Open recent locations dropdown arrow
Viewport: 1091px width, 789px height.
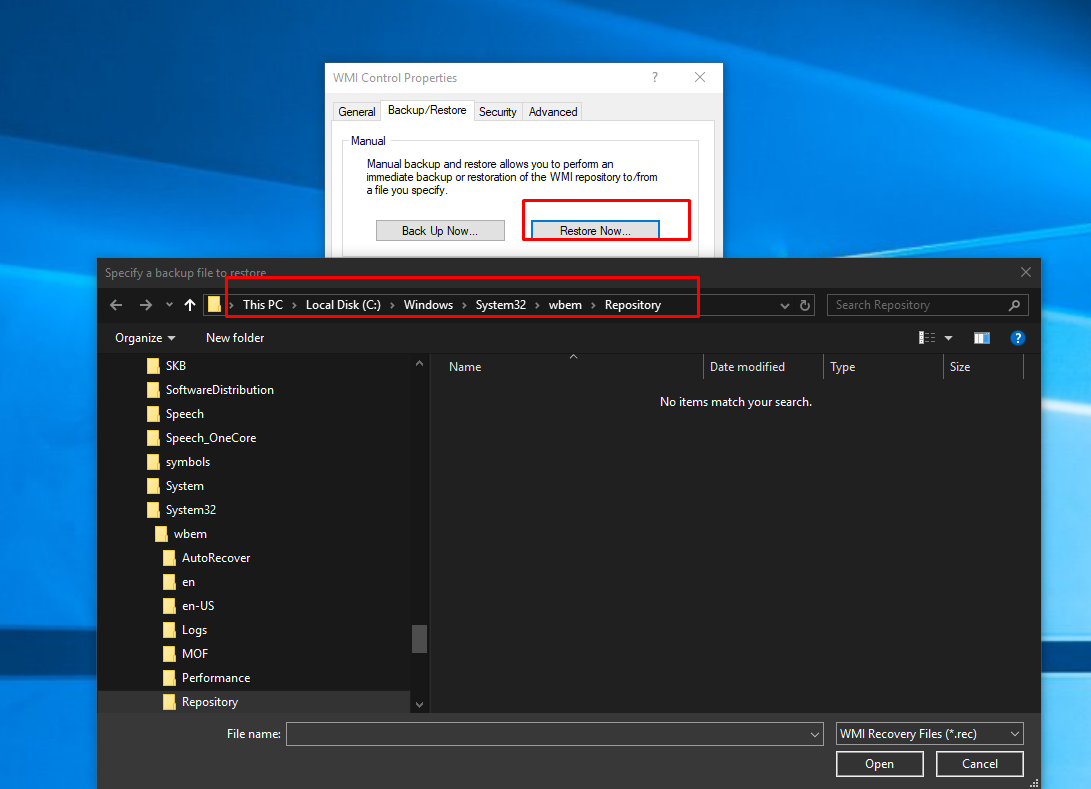[x=169, y=305]
